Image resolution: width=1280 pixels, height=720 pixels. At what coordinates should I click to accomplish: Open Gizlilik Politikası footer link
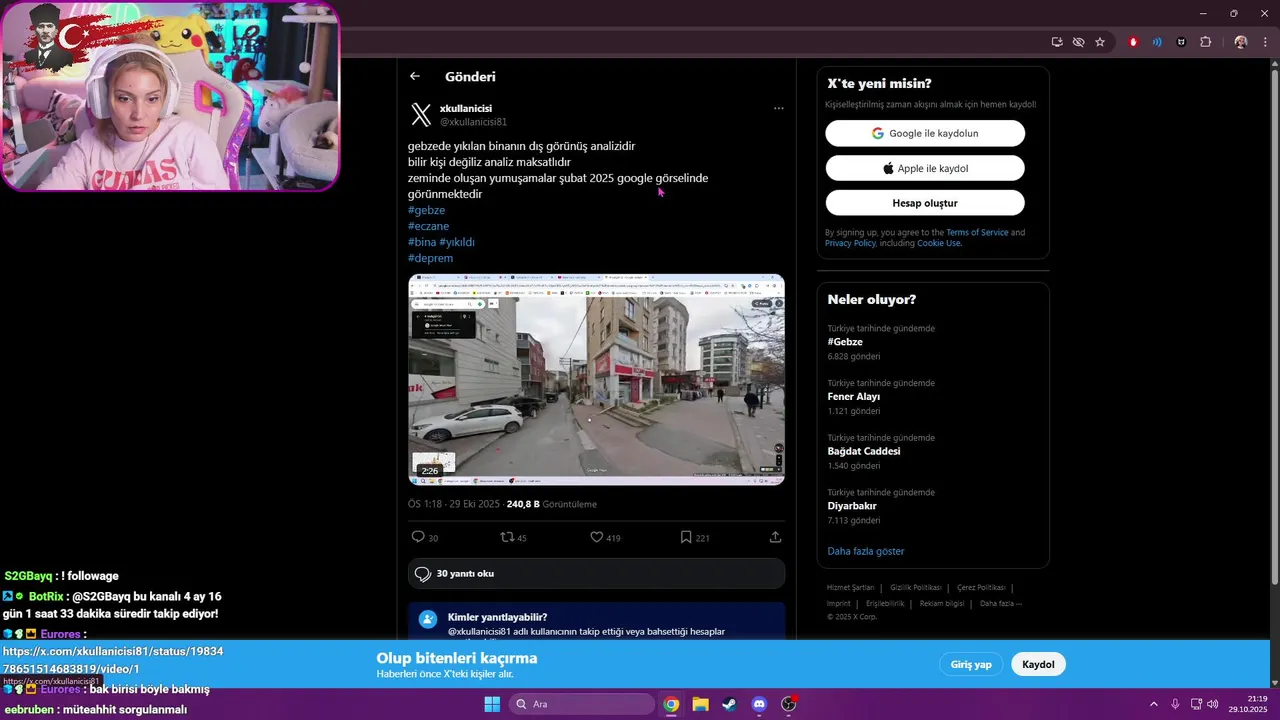pos(915,588)
